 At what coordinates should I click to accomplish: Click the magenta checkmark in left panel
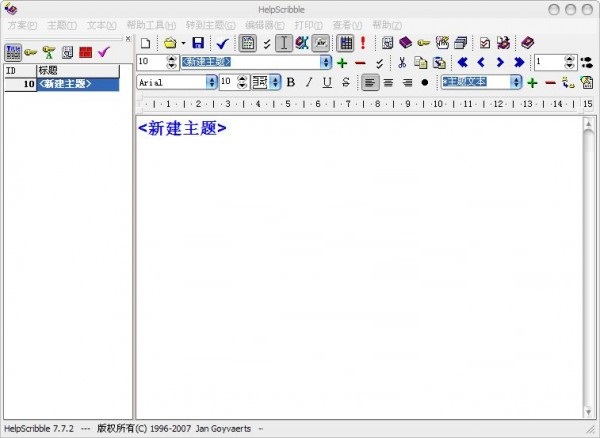click(x=103, y=52)
